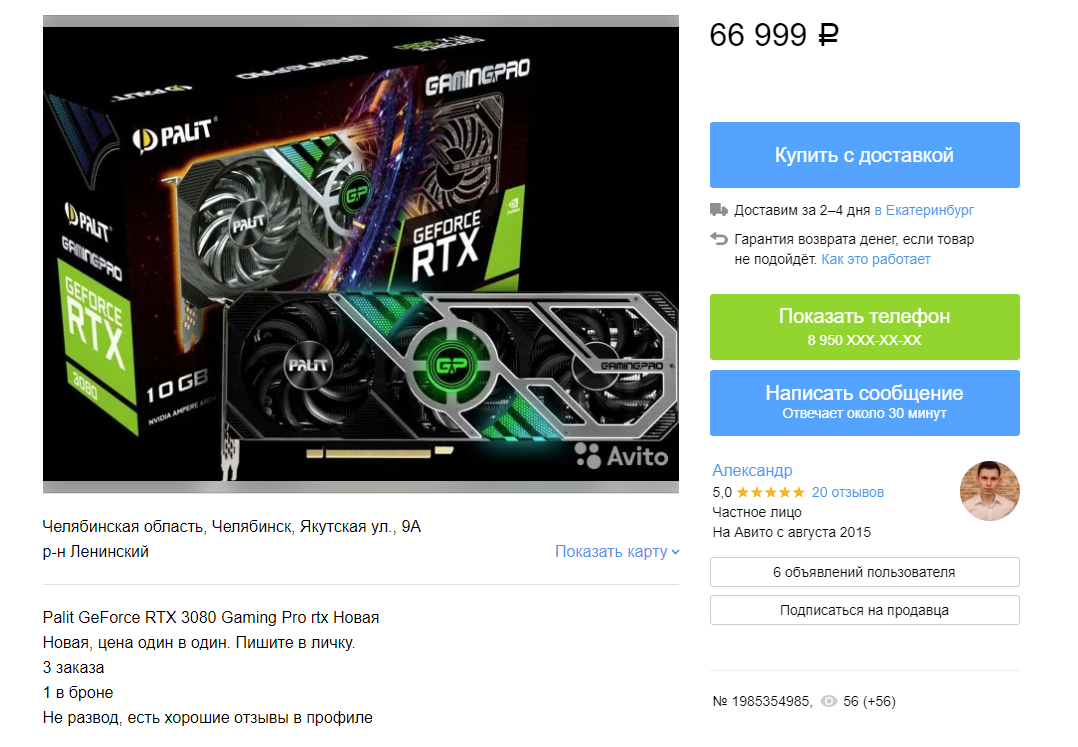Click the eye views counter icon

coord(828,701)
